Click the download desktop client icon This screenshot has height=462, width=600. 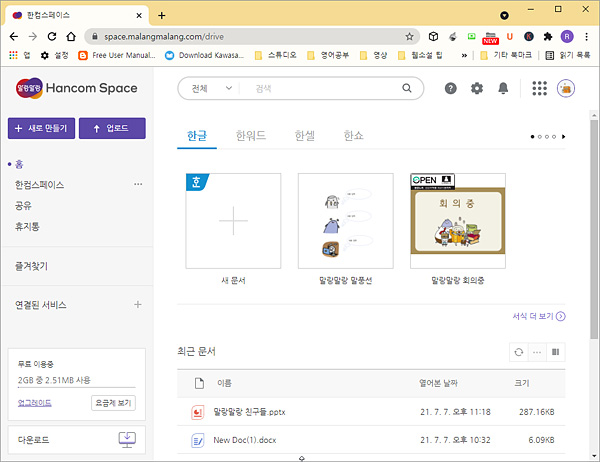click(x=127, y=440)
